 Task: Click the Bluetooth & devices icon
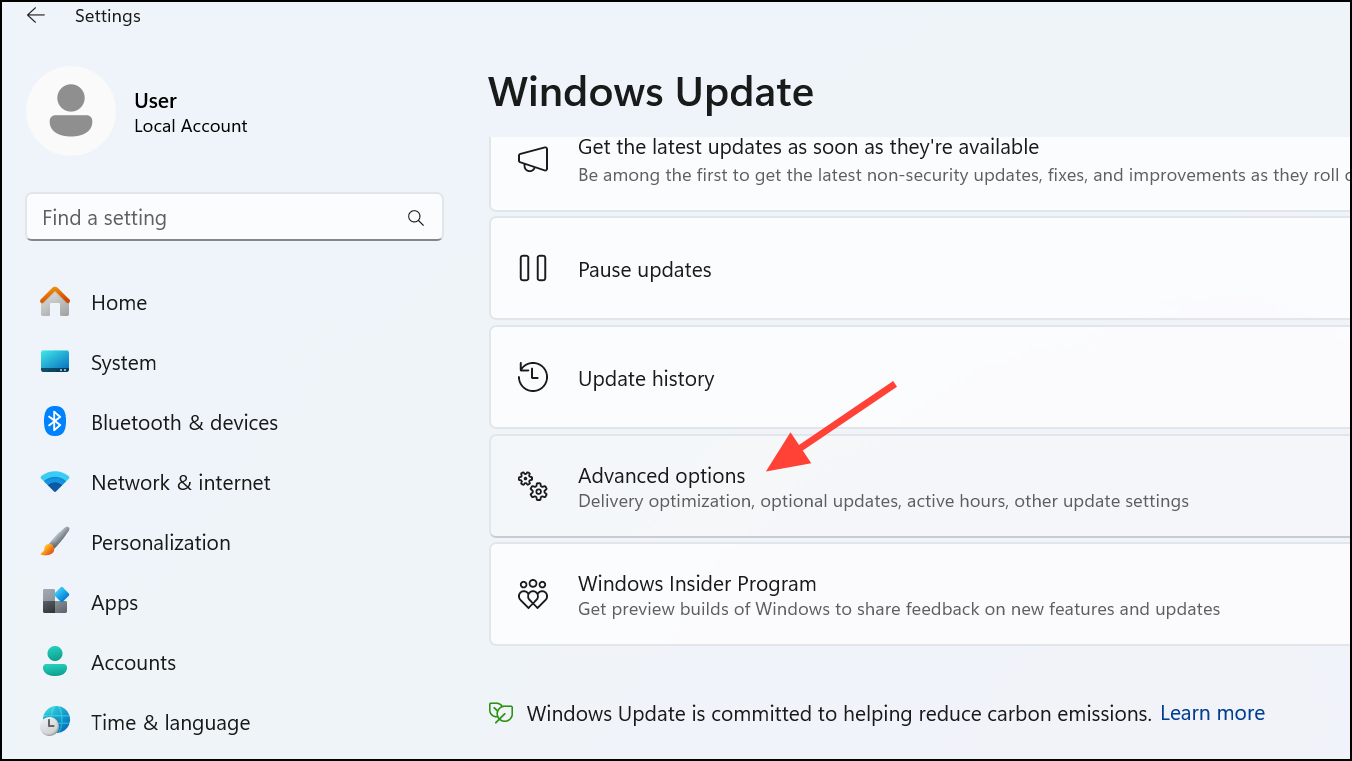point(54,422)
